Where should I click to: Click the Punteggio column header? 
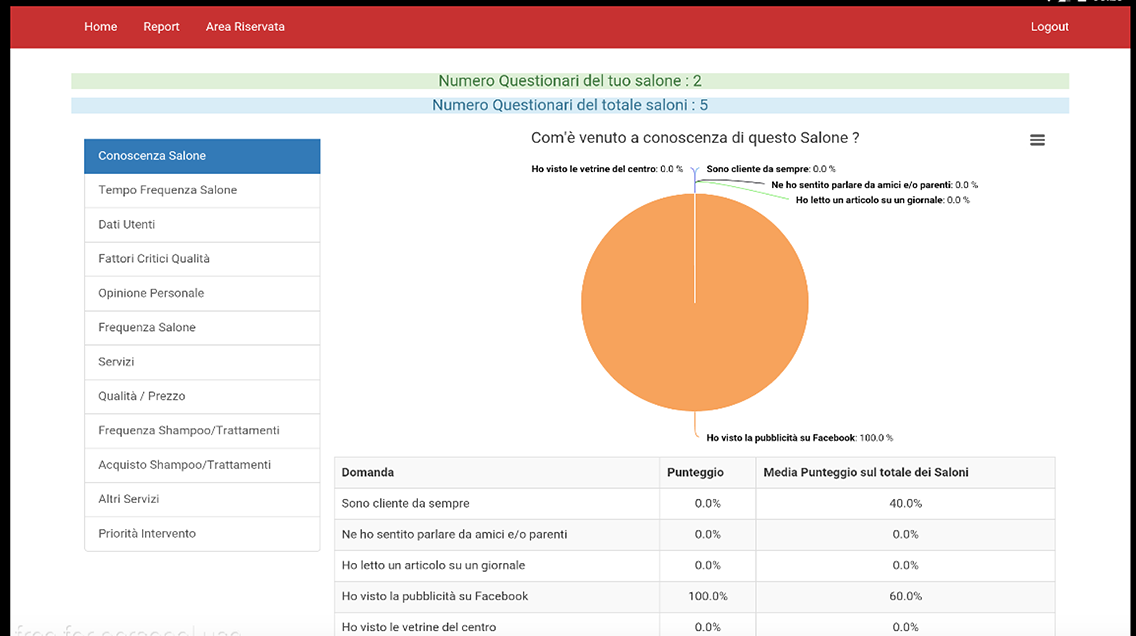point(708,472)
